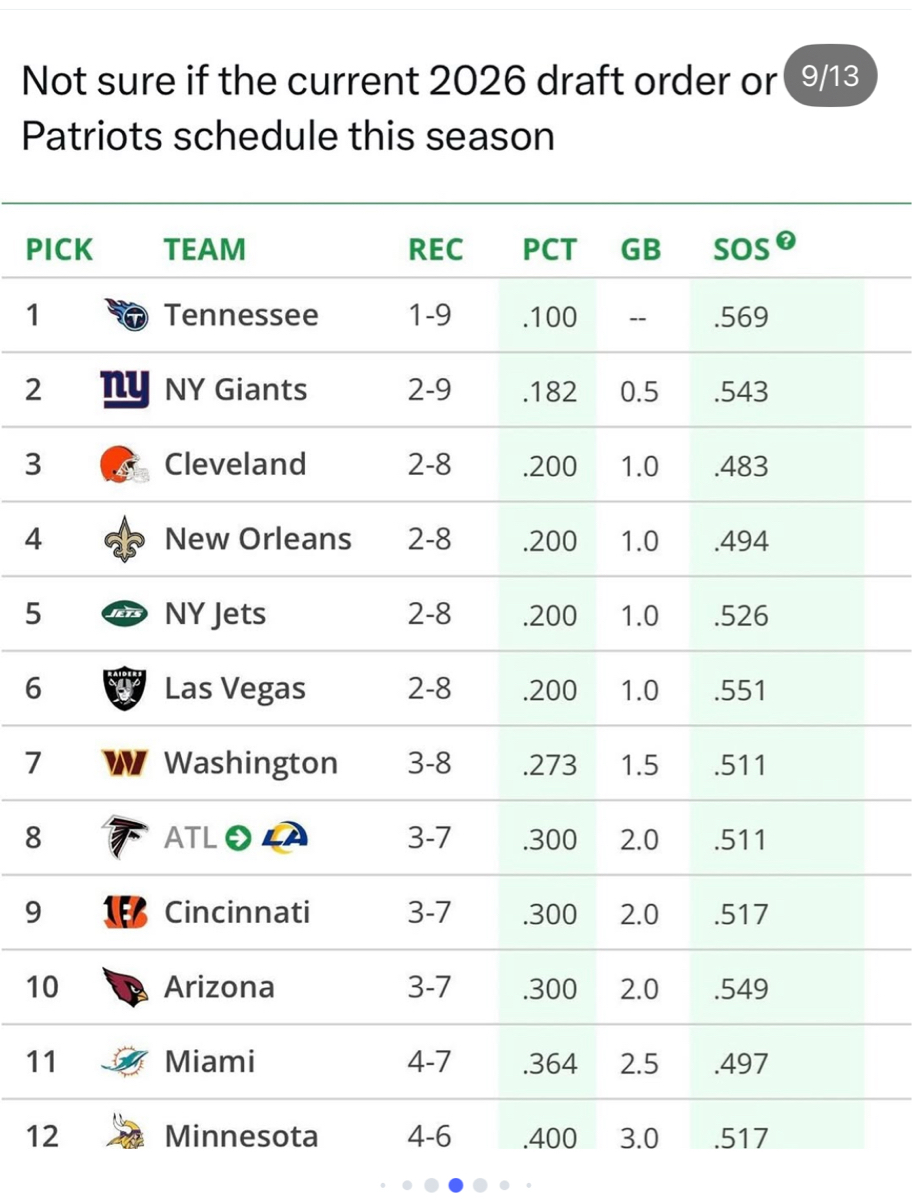Image resolution: width=912 pixels, height=1200 pixels.
Task: Click the Las Vegas Raiders shield logo
Action: pos(126,689)
